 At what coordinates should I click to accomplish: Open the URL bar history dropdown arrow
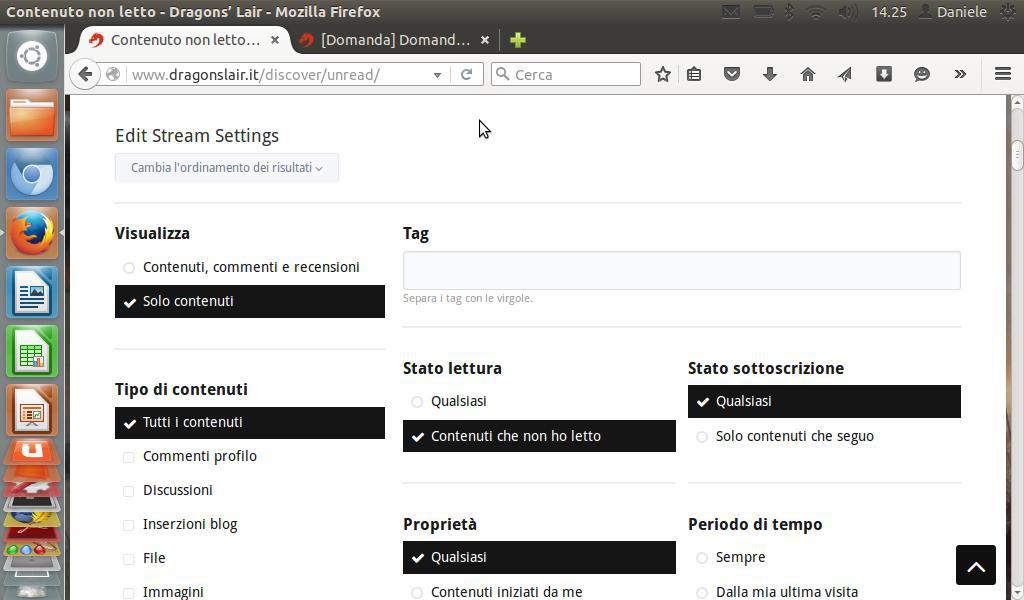[437, 75]
